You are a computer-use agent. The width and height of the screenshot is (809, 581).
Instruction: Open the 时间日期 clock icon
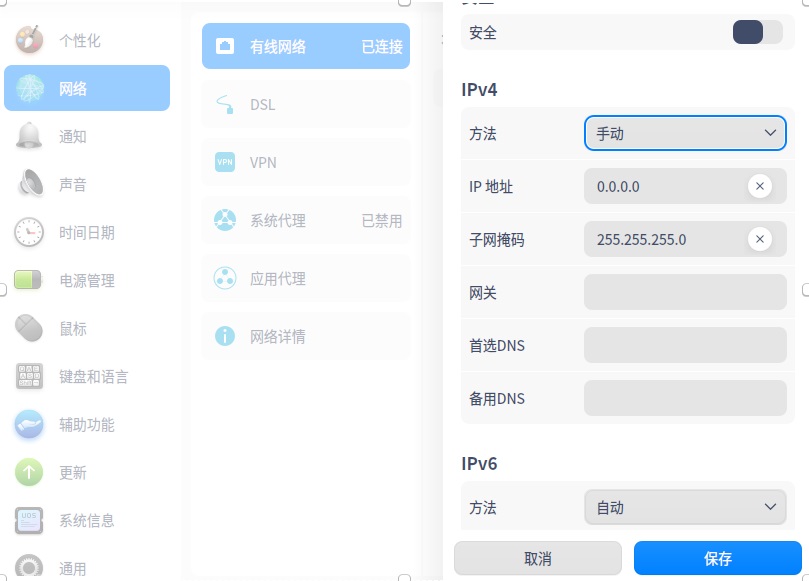[29, 232]
